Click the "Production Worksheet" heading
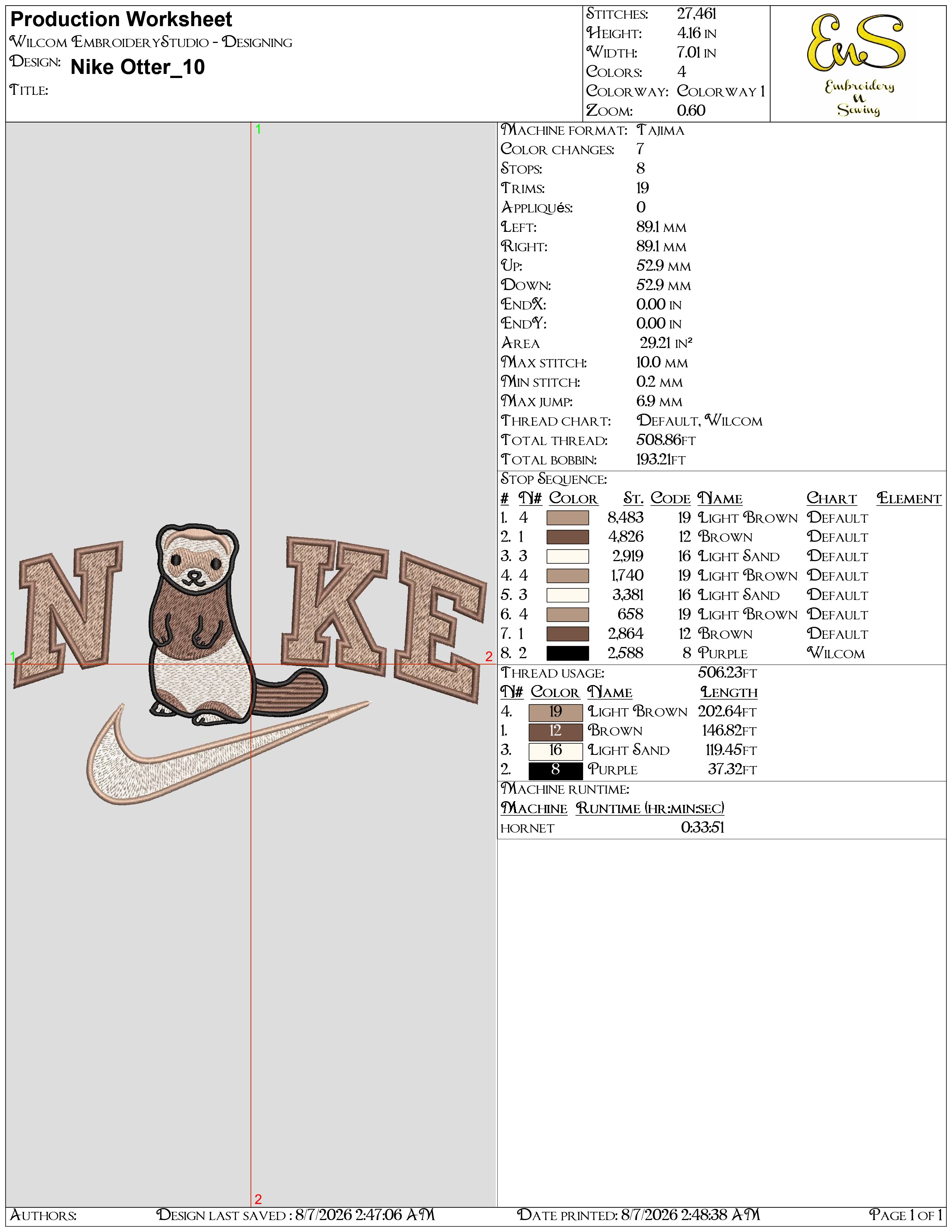The width and height of the screenshot is (952, 1232). pos(121,19)
